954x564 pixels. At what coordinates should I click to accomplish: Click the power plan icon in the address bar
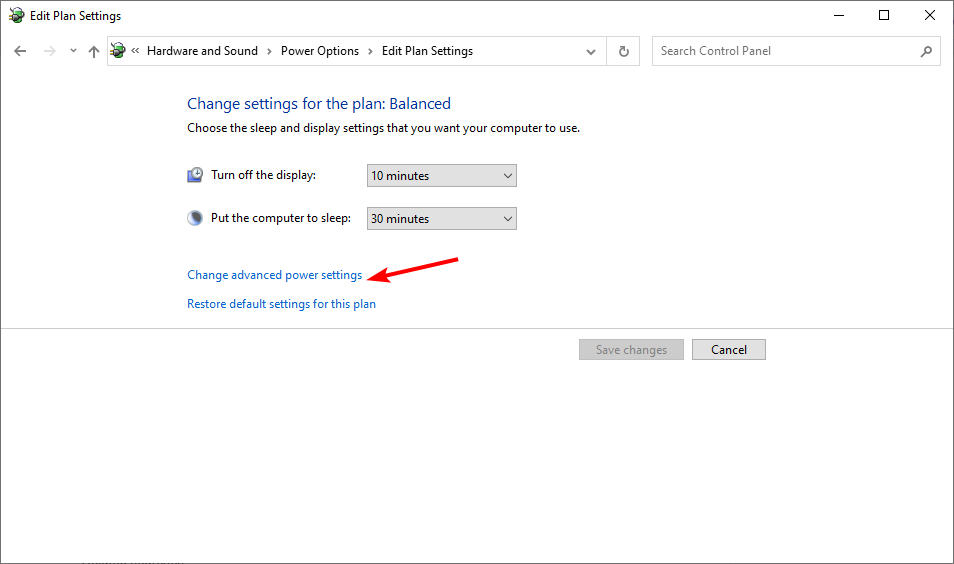119,51
